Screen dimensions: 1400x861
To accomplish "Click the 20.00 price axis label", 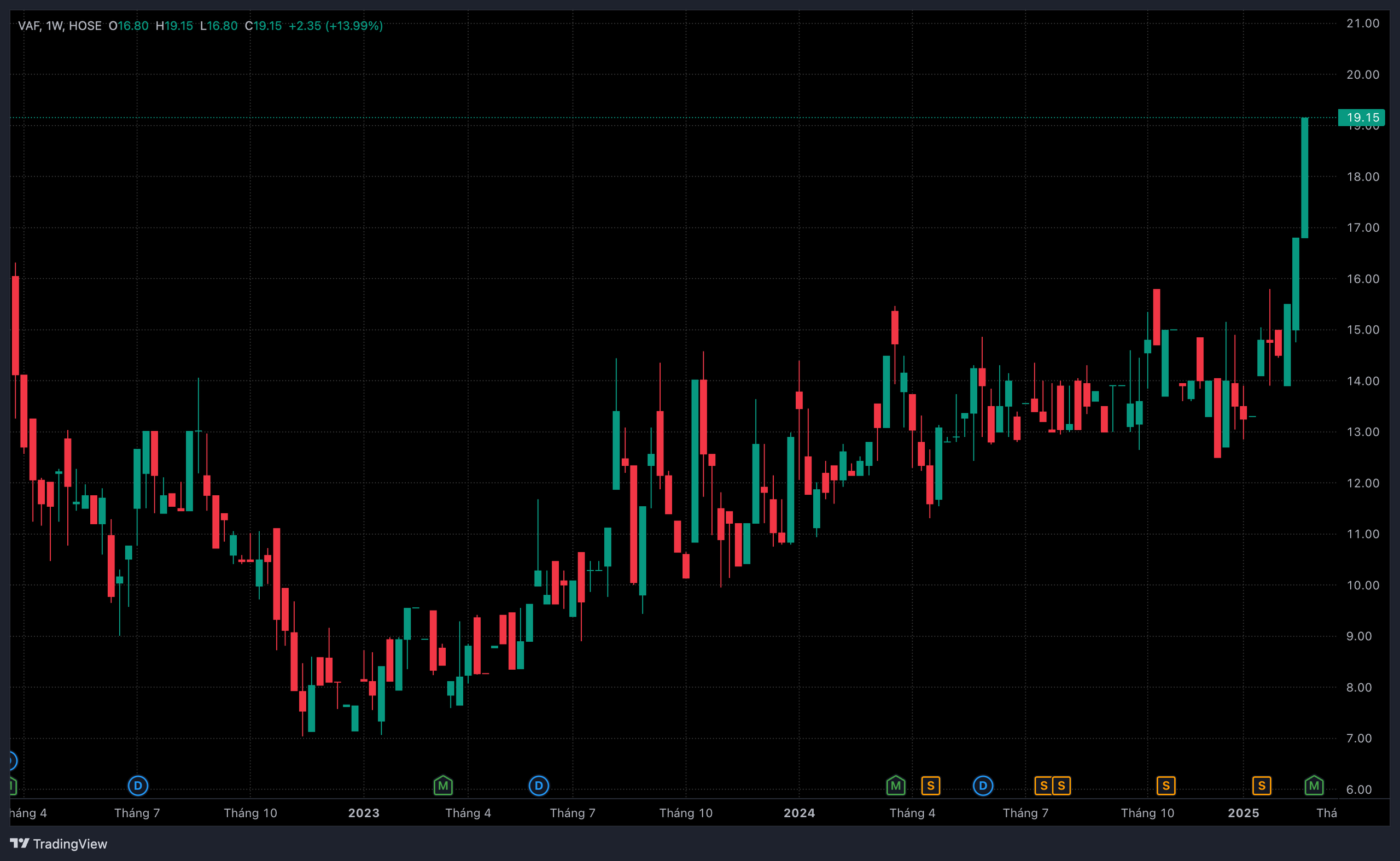I will (1363, 74).
